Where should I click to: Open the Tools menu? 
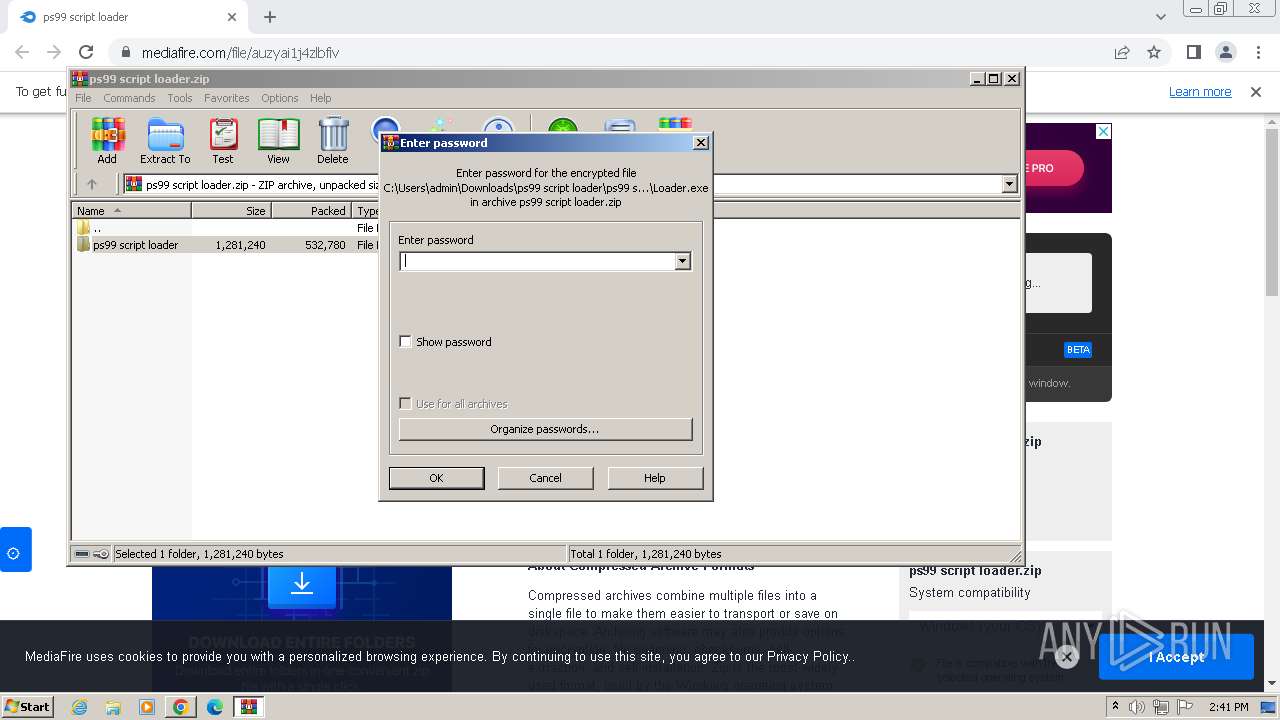[180, 98]
